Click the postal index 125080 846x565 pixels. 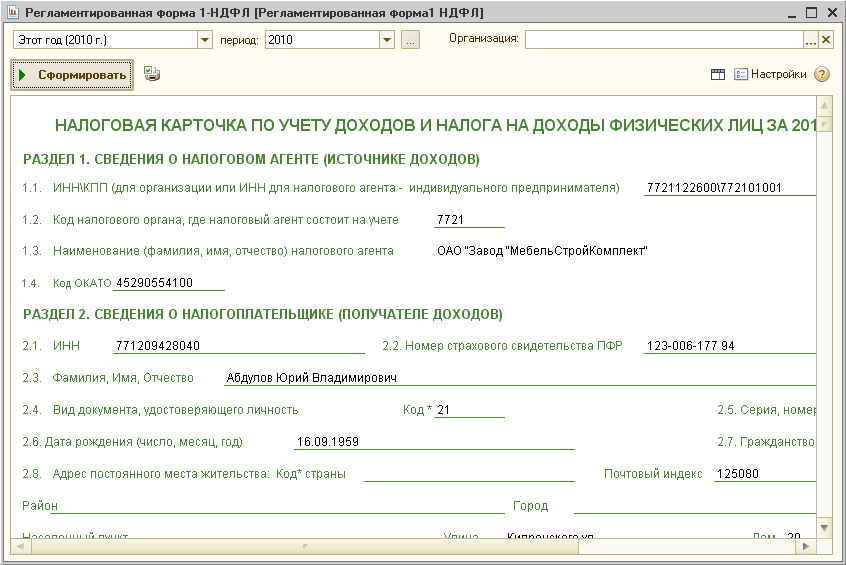tap(738, 474)
